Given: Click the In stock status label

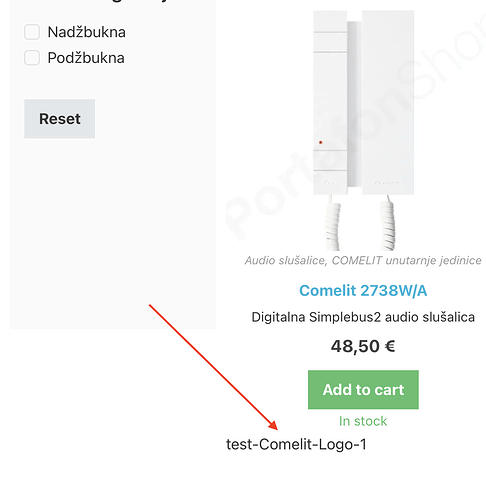Looking at the screenshot, I should [363, 421].
